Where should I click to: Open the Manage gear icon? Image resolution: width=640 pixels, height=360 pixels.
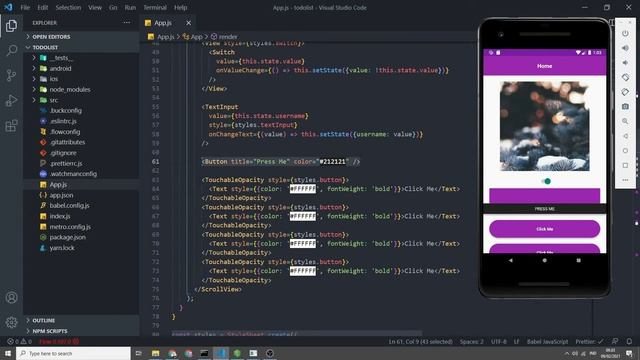tap(11, 322)
